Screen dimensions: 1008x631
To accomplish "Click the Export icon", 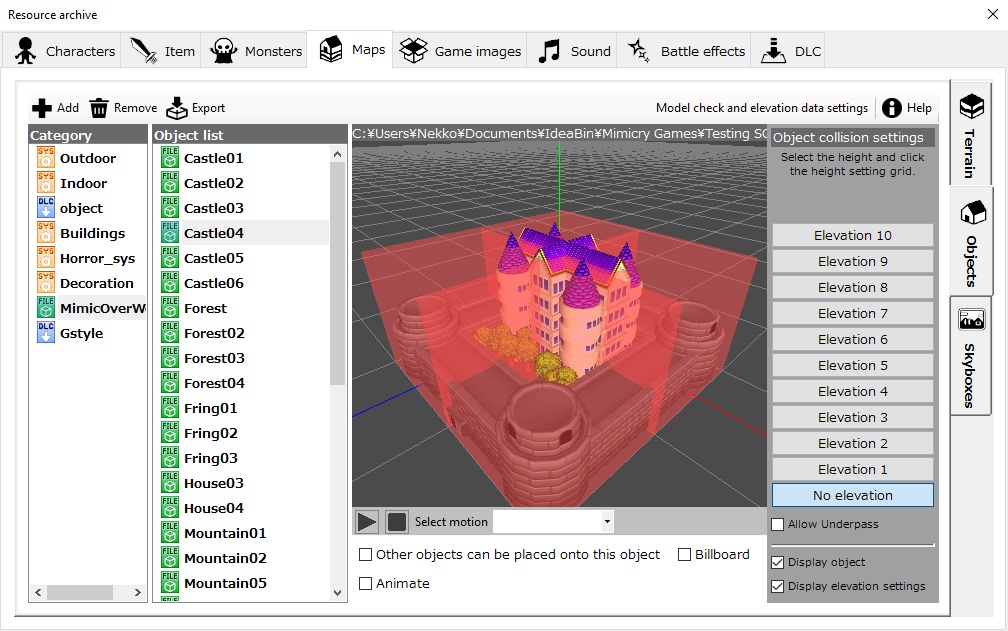I will 177,108.
